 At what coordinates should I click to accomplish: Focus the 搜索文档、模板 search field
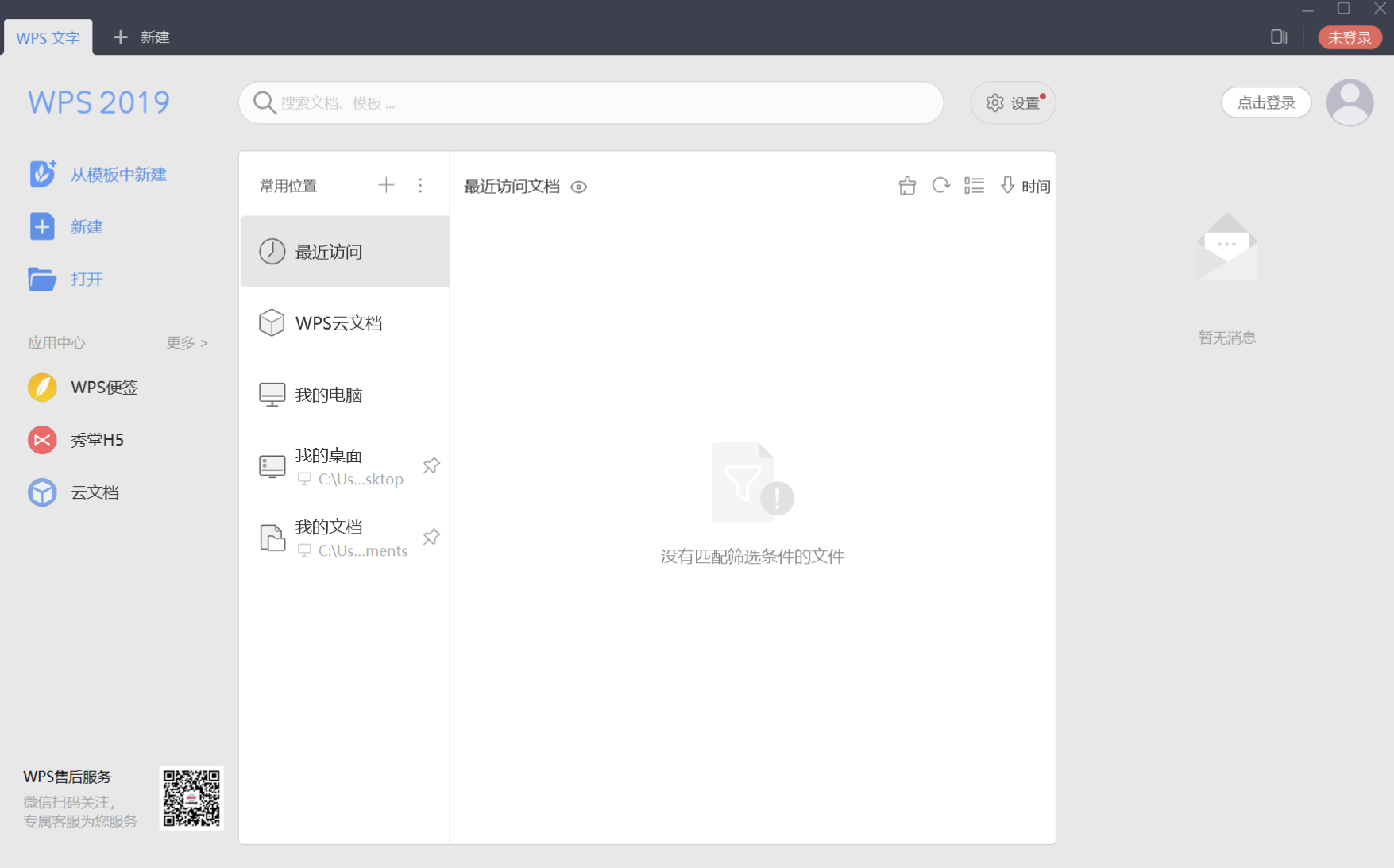(591, 102)
